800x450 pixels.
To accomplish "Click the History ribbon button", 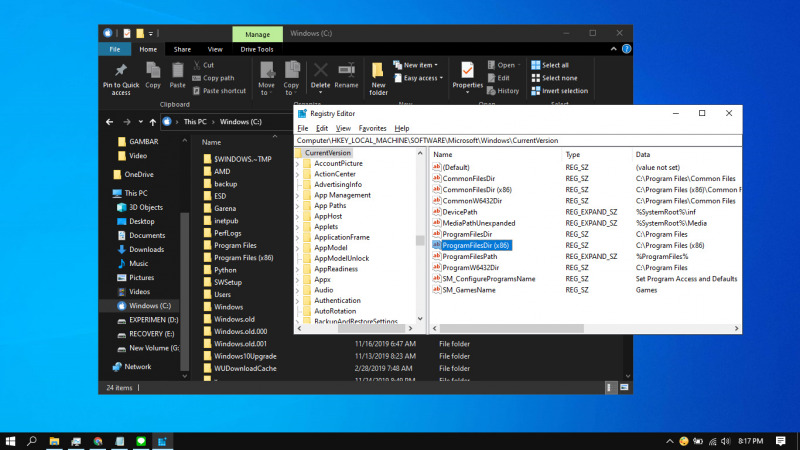I will pyautogui.click(x=503, y=91).
